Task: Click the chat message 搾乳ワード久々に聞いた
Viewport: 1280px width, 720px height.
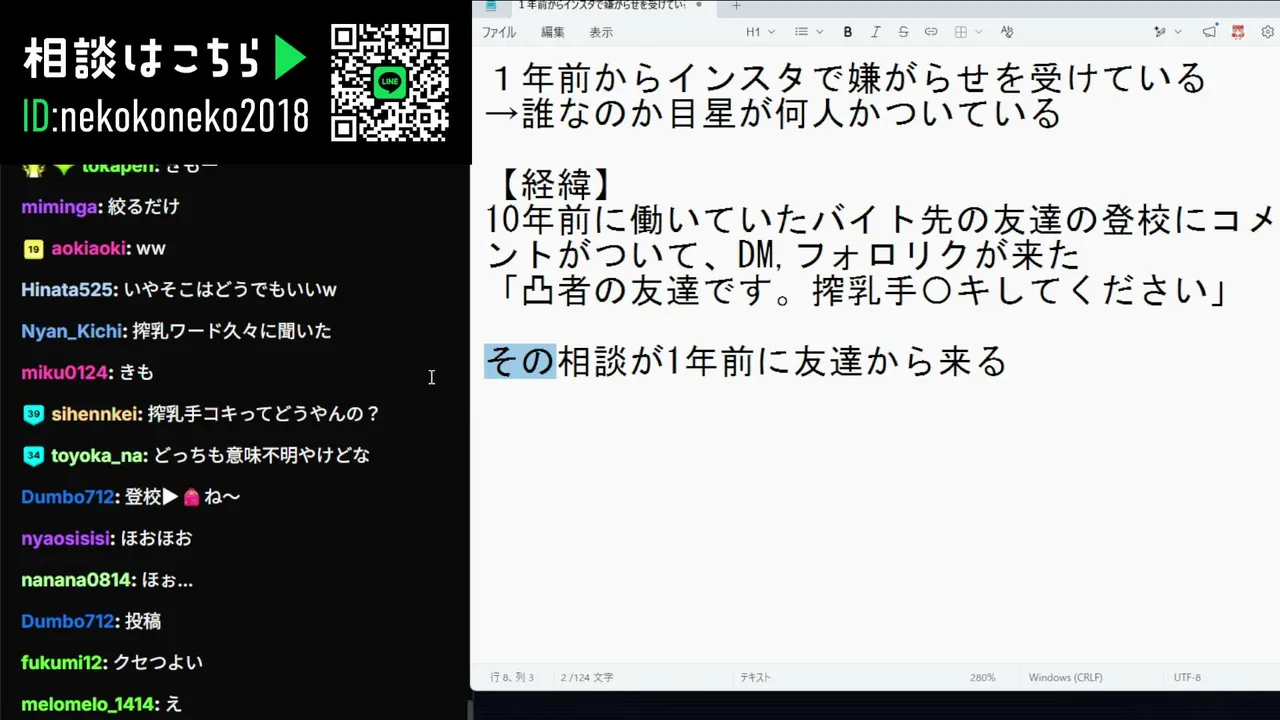Action: click(231, 331)
